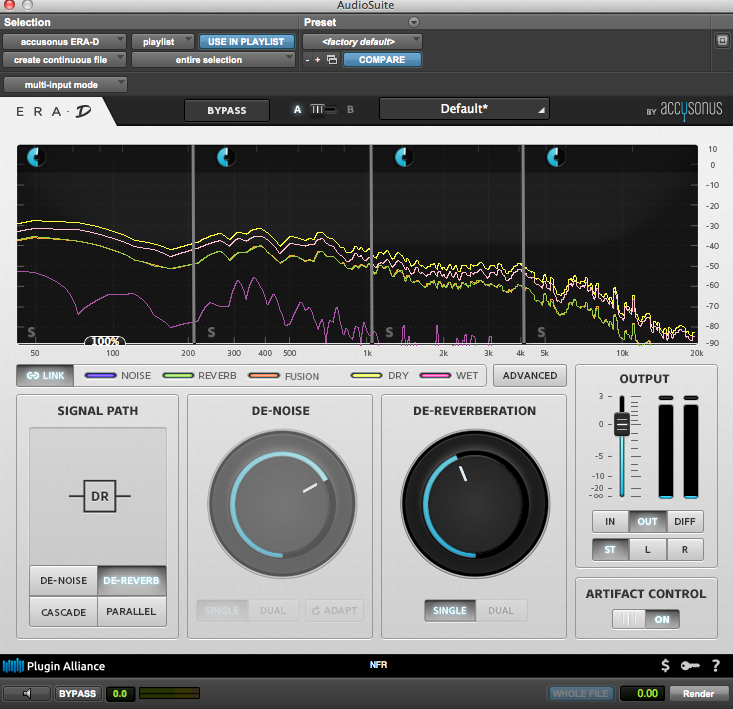Image resolution: width=733 pixels, height=709 pixels.
Task: Click the Plugin Alliance logo
Action: 54,666
